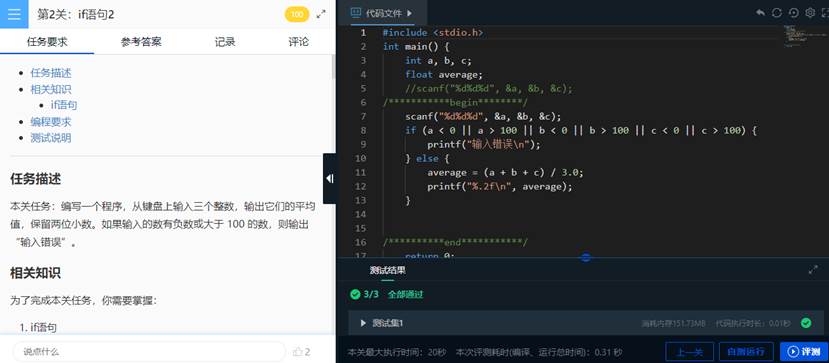Click line number 9 in the gutter

(x=363, y=144)
